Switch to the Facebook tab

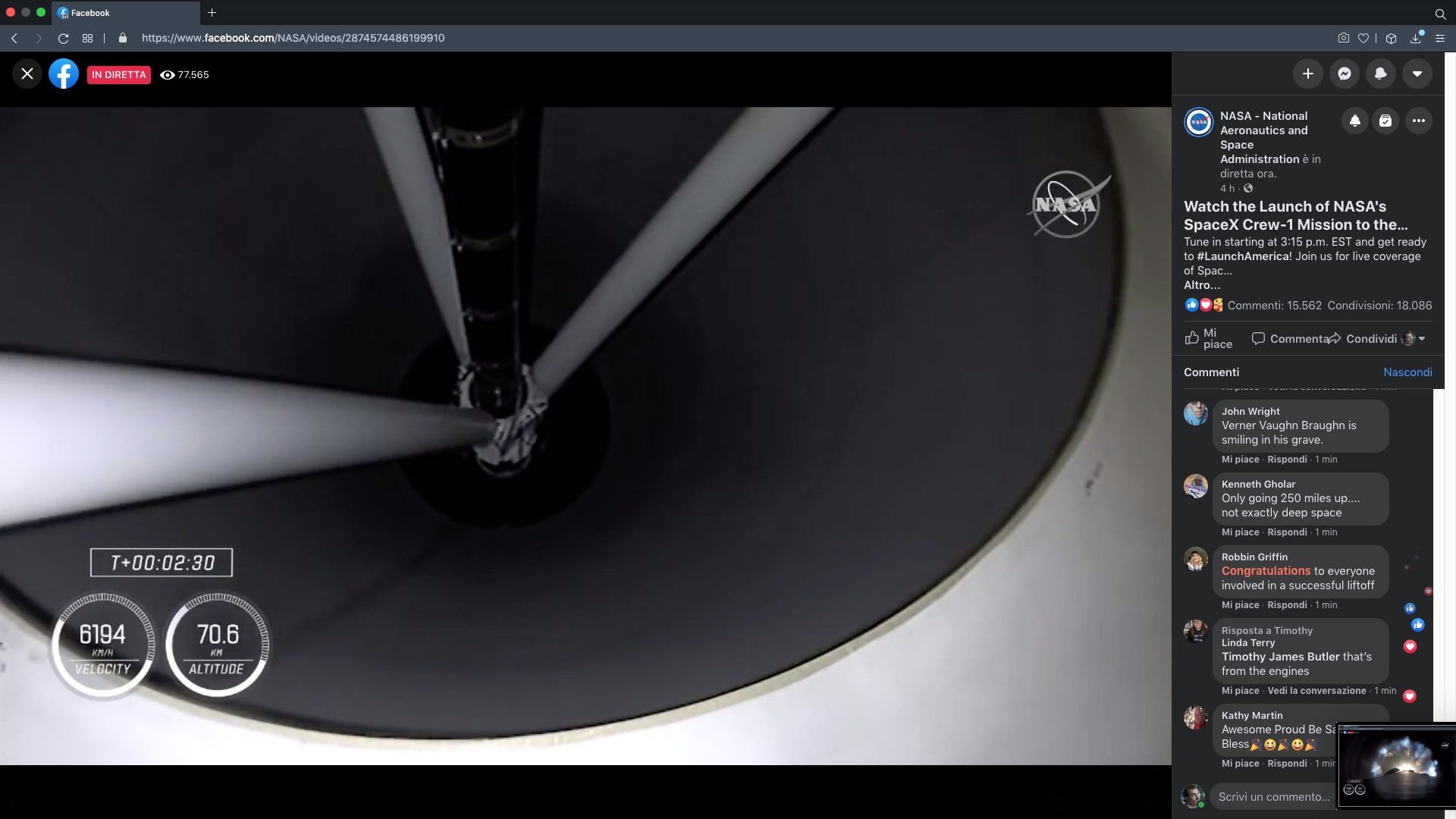point(126,13)
